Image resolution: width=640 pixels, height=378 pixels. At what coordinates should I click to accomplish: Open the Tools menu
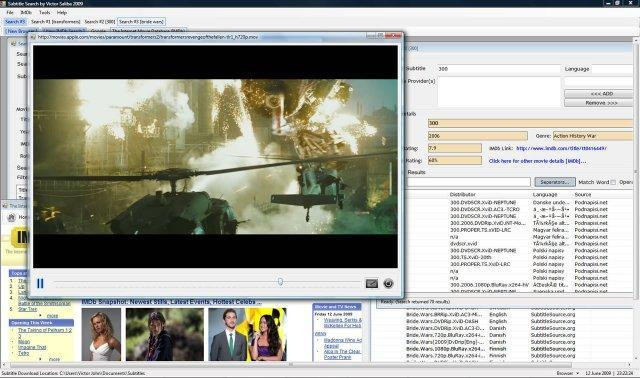click(44, 13)
